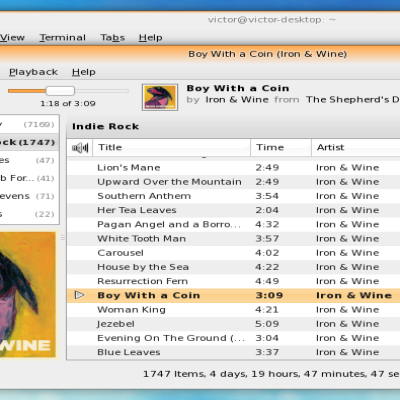Image resolution: width=400 pixels, height=400 pixels.
Task: Click the album cover thumbnail in the header
Action: pos(160,97)
